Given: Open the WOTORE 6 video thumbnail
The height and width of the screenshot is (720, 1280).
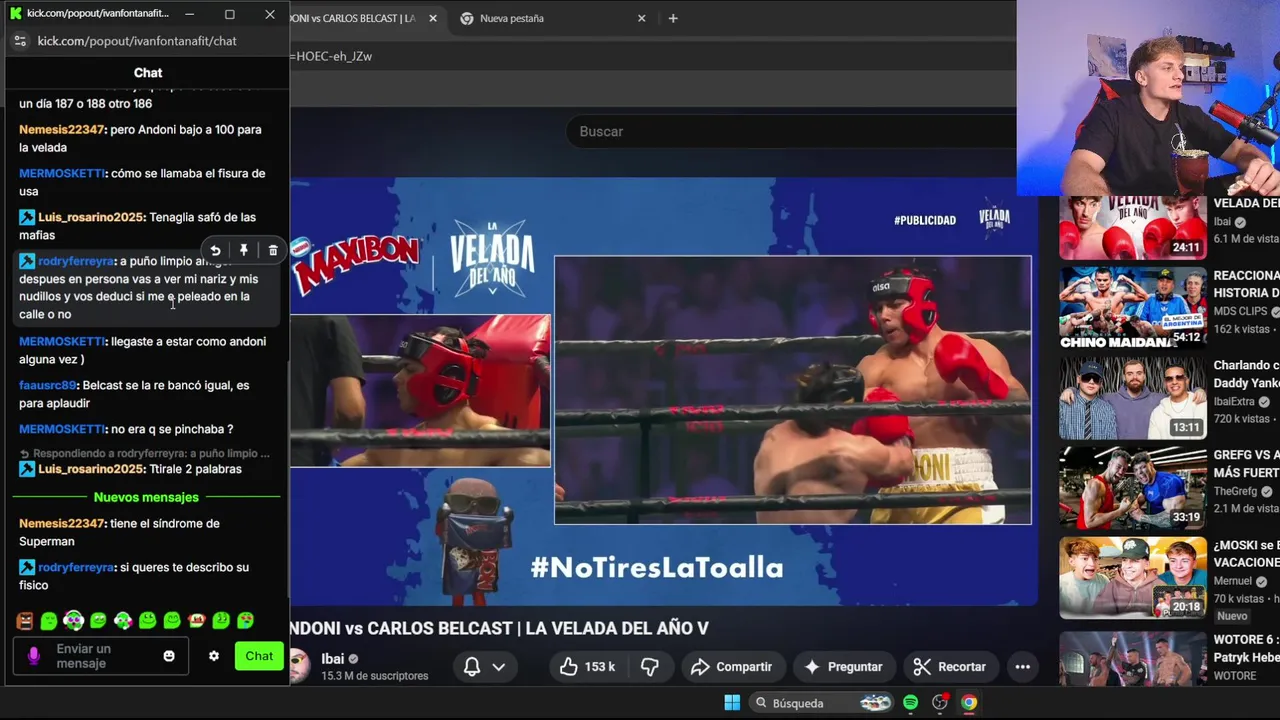Looking at the screenshot, I should pos(1132,658).
